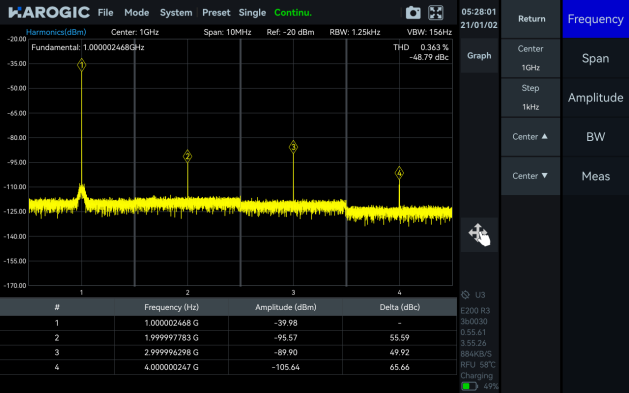Click the connection status icon beside U3

click(x=465, y=295)
